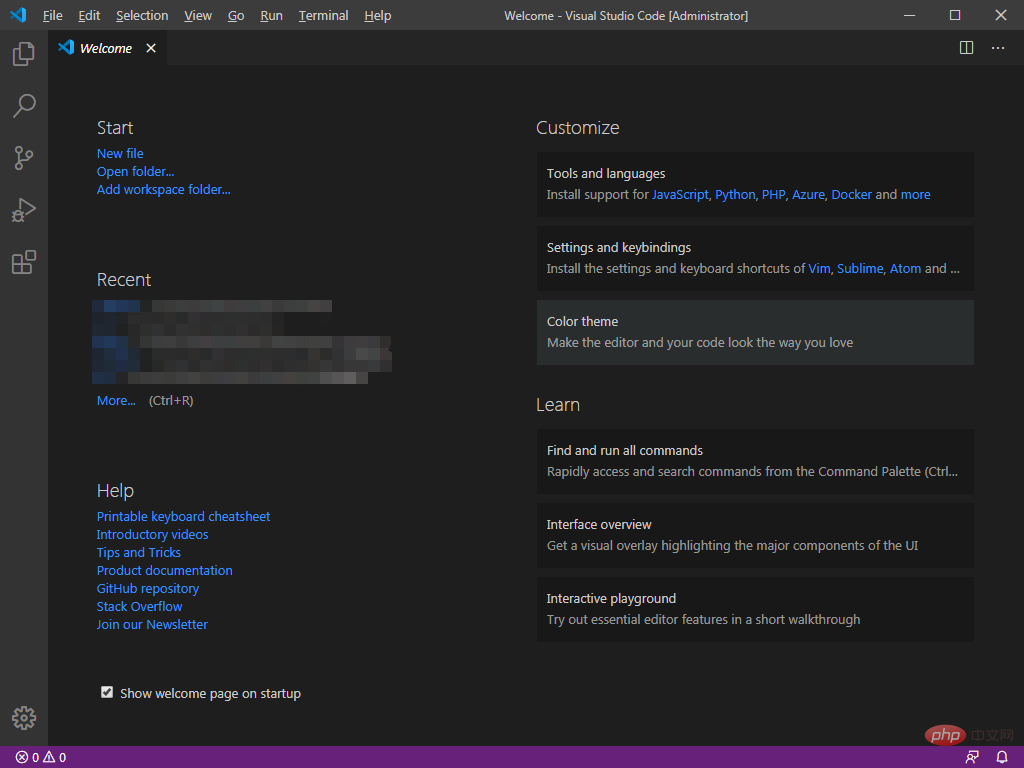Image resolution: width=1024 pixels, height=768 pixels.
Task: Open the Interactive playground card
Action: pyautogui.click(x=755, y=609)
